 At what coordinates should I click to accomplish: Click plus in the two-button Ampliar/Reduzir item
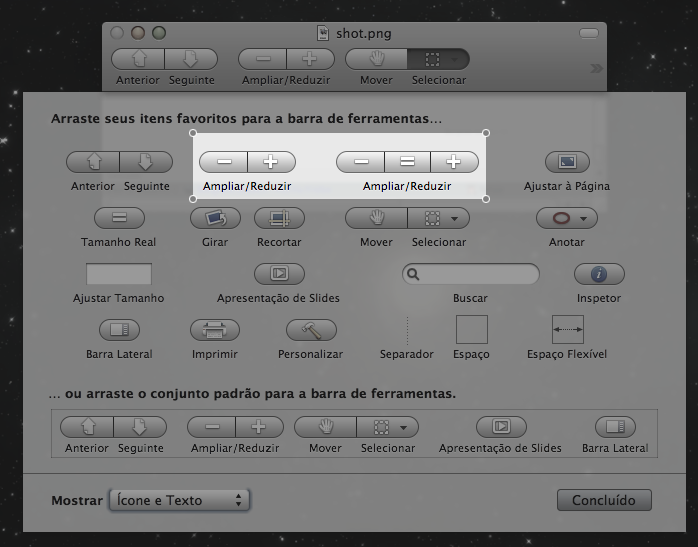271,162
